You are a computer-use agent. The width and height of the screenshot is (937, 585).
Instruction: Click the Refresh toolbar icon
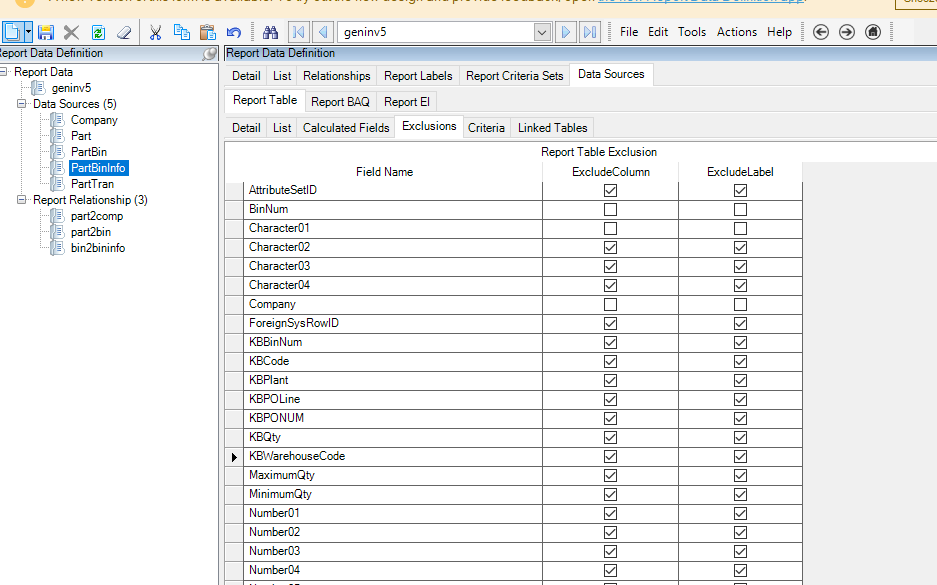coord(98,32)
